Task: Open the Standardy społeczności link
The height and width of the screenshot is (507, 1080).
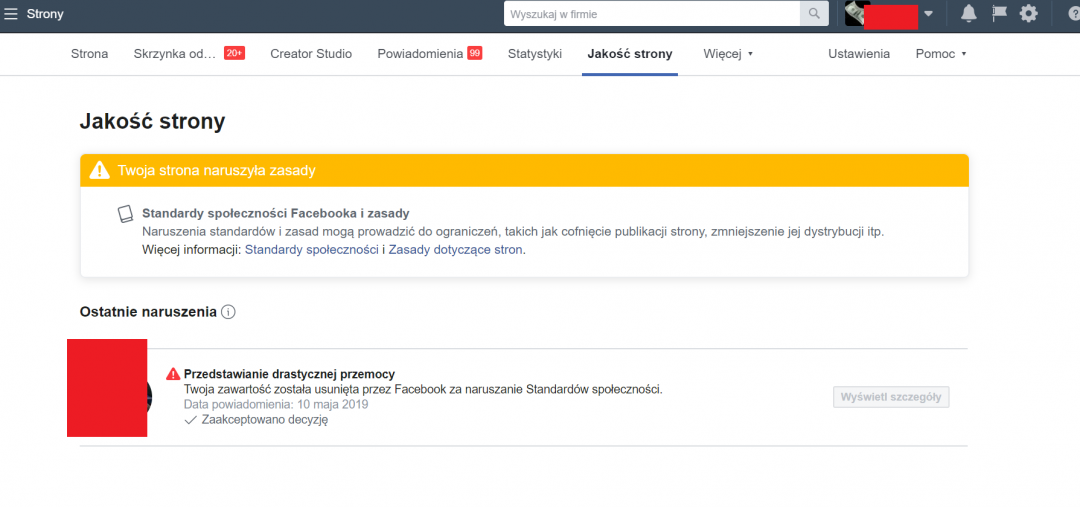Action: [x=312, y=250]
